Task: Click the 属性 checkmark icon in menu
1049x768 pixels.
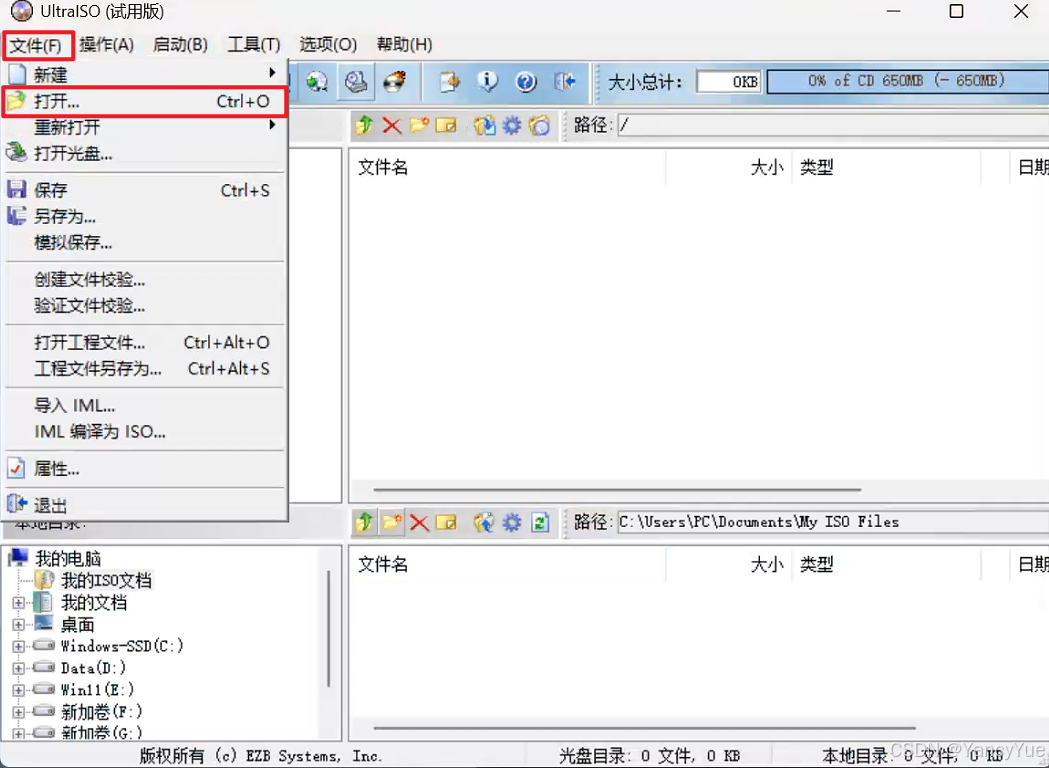Action: coord(16,468)
